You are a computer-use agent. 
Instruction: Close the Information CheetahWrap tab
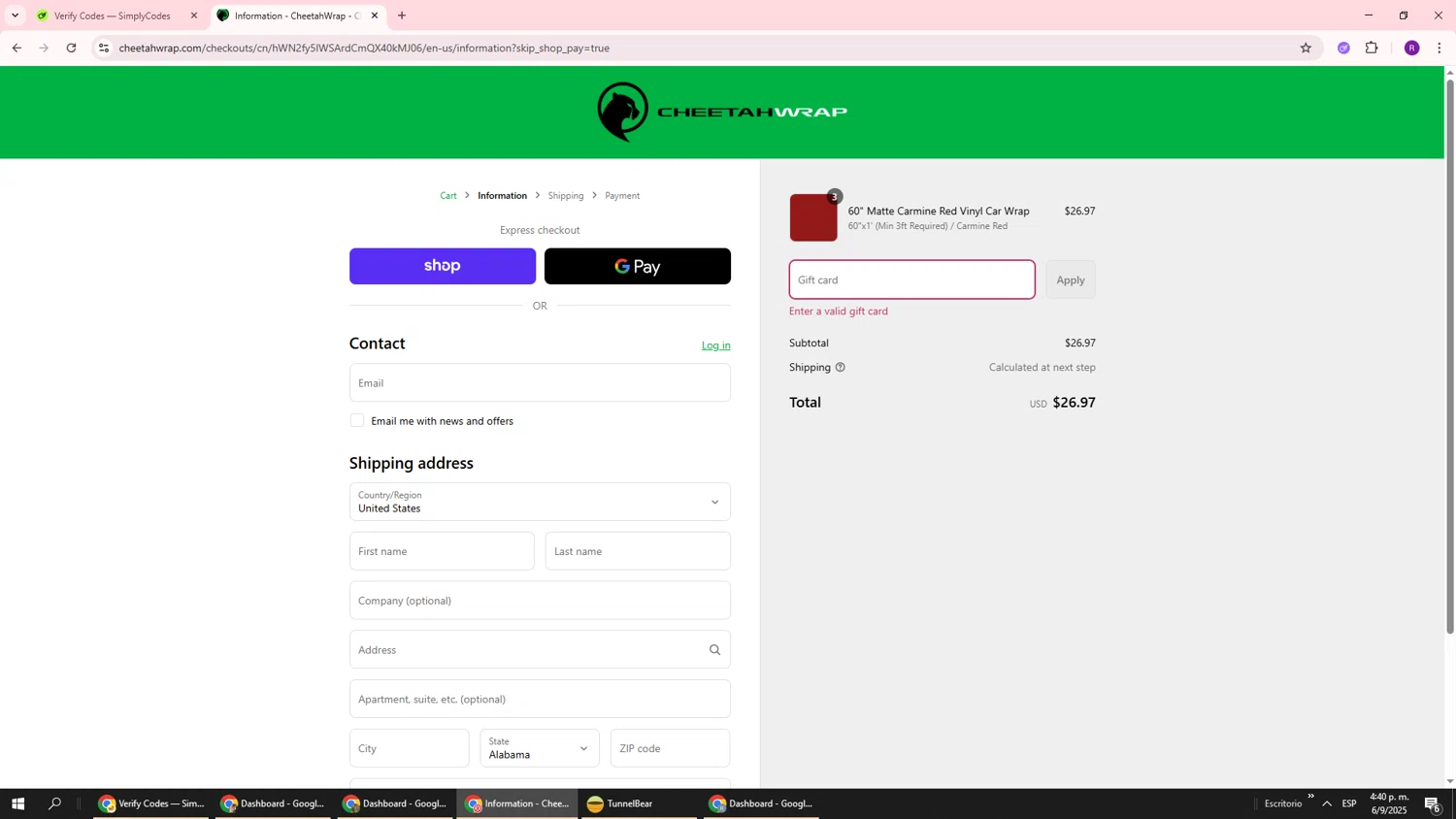pyautogui.click(x=375, y=16)
